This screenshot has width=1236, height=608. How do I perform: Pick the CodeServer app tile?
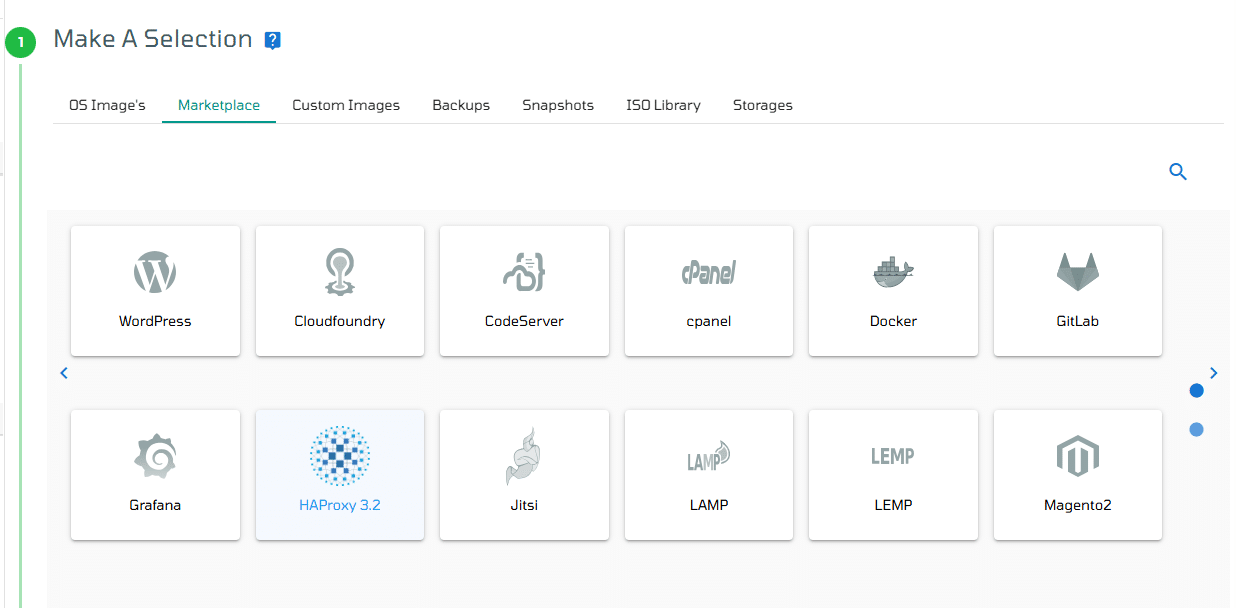point(524,290)
